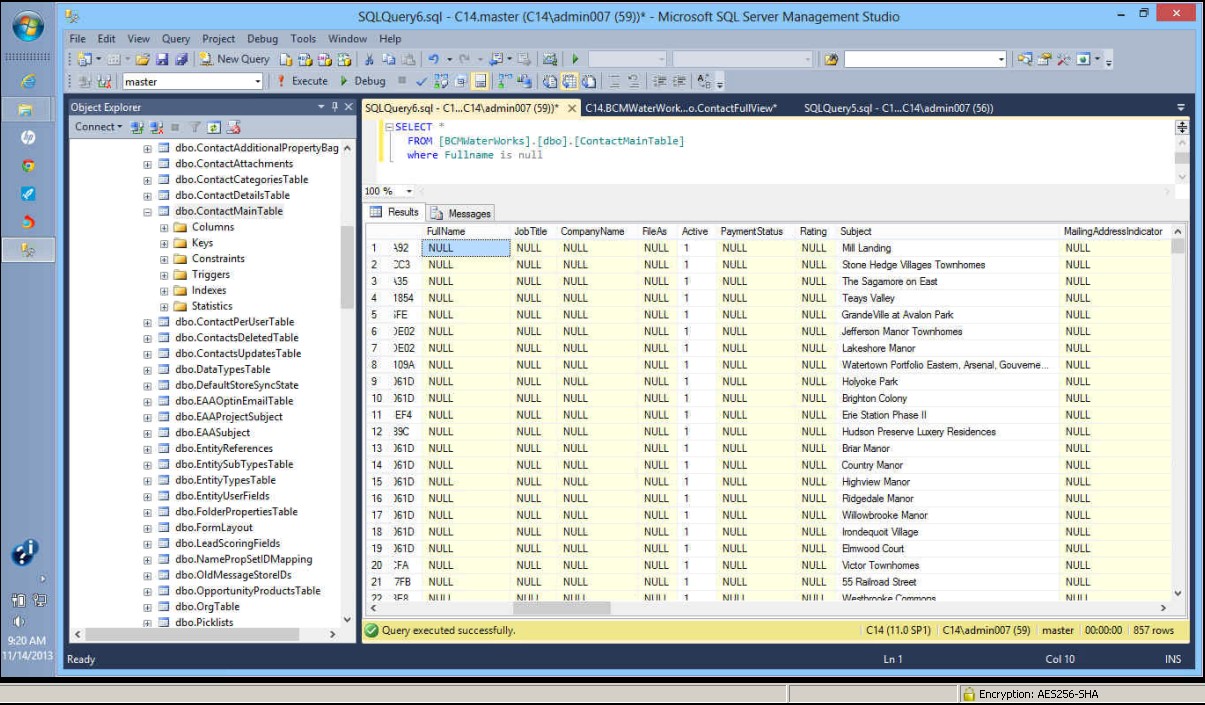This screenshot has width=1205, height=705.
Task: Click the Undo arrow icon
Action: pos(433,59)
